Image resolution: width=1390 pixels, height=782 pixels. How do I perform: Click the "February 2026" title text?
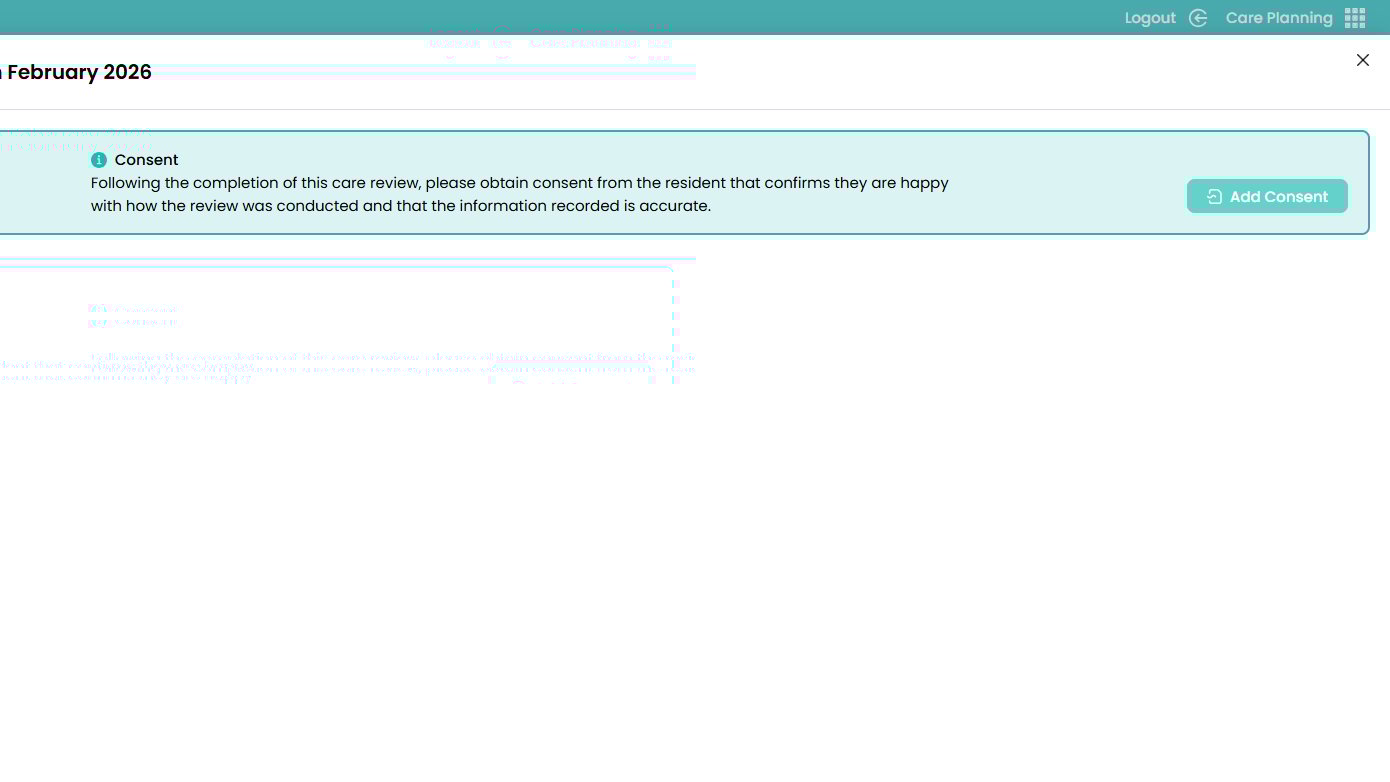[79, 72]
